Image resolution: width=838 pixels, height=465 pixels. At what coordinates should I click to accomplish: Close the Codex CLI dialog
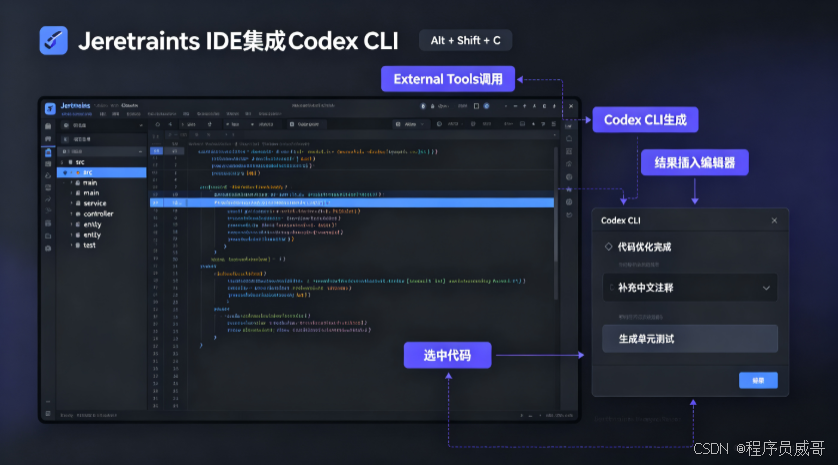pyautogui.click(x=774, y=220)
